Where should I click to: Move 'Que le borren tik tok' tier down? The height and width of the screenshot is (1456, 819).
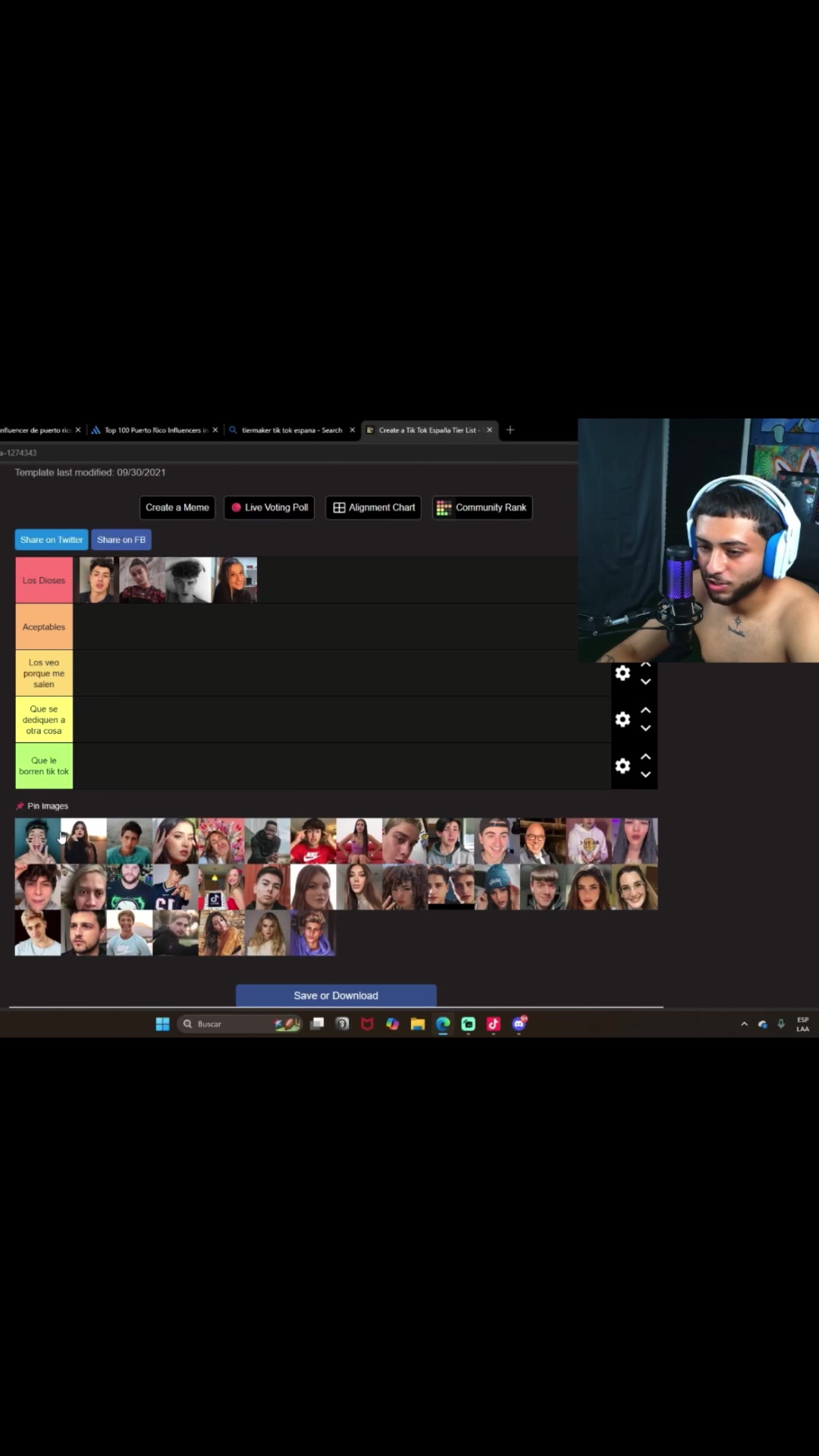coord(646,774)
